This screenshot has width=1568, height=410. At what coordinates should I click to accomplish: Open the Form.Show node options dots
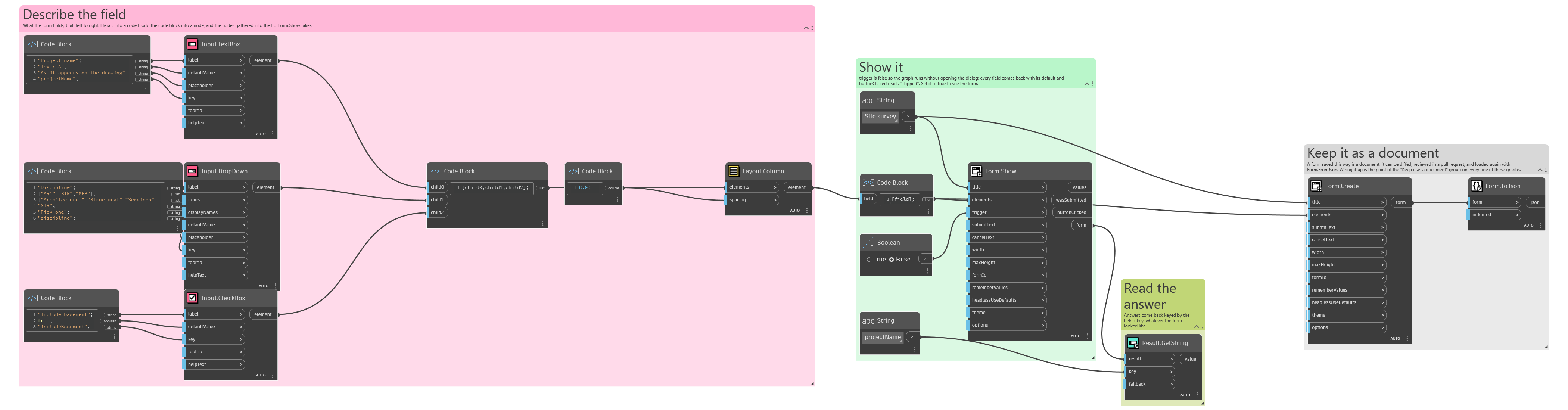[1088, 336]
